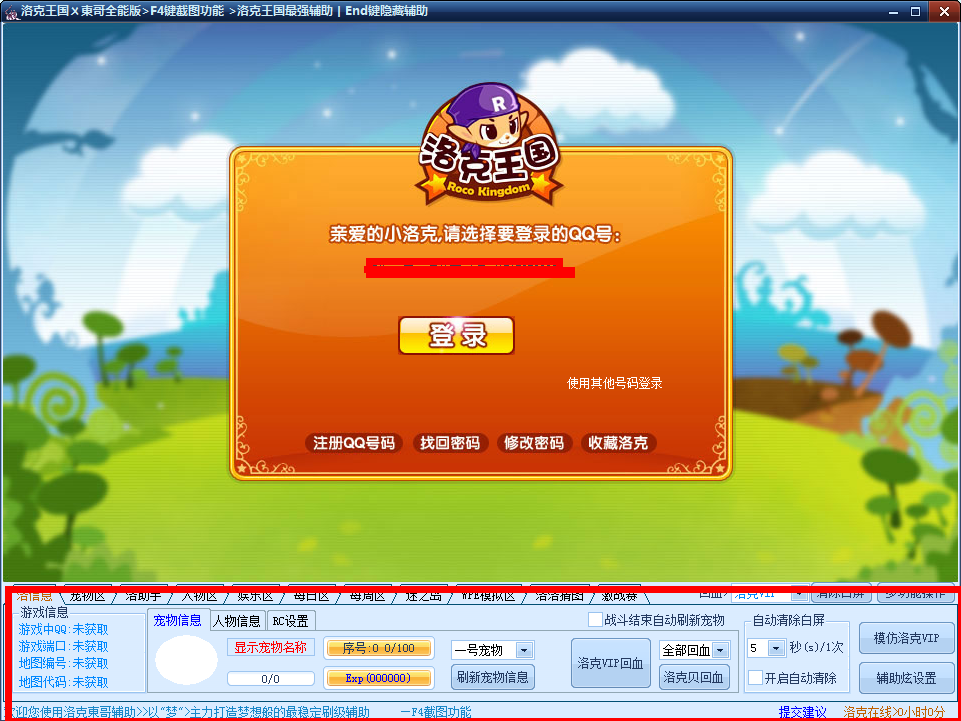Open 注册QQ号码 registration button
Image resolution: width=961 pixels, height=721 pixels.
click(x=354, y=443)
